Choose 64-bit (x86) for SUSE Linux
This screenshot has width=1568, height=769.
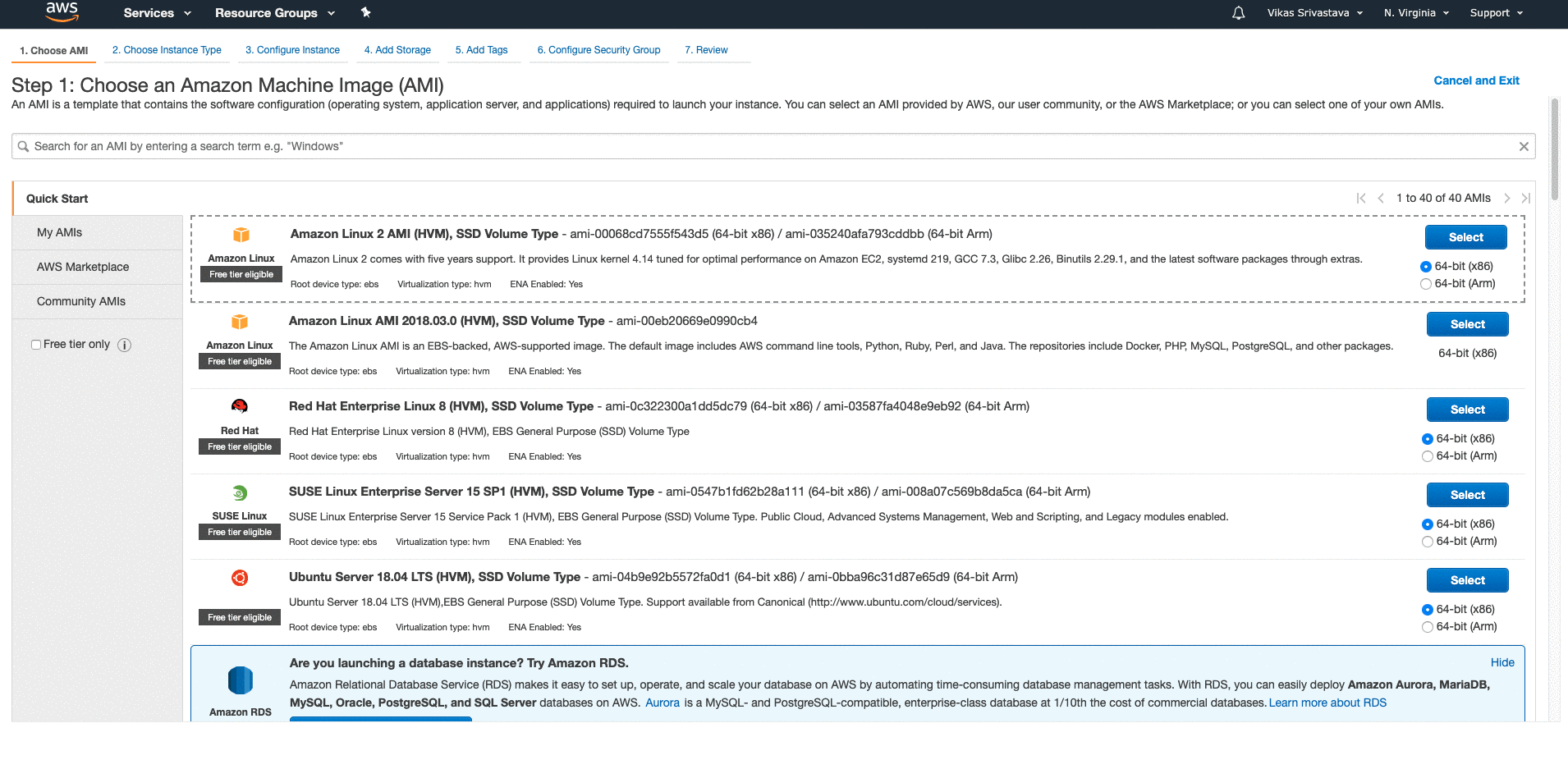pyautogui.click(x=1428, y=524)
